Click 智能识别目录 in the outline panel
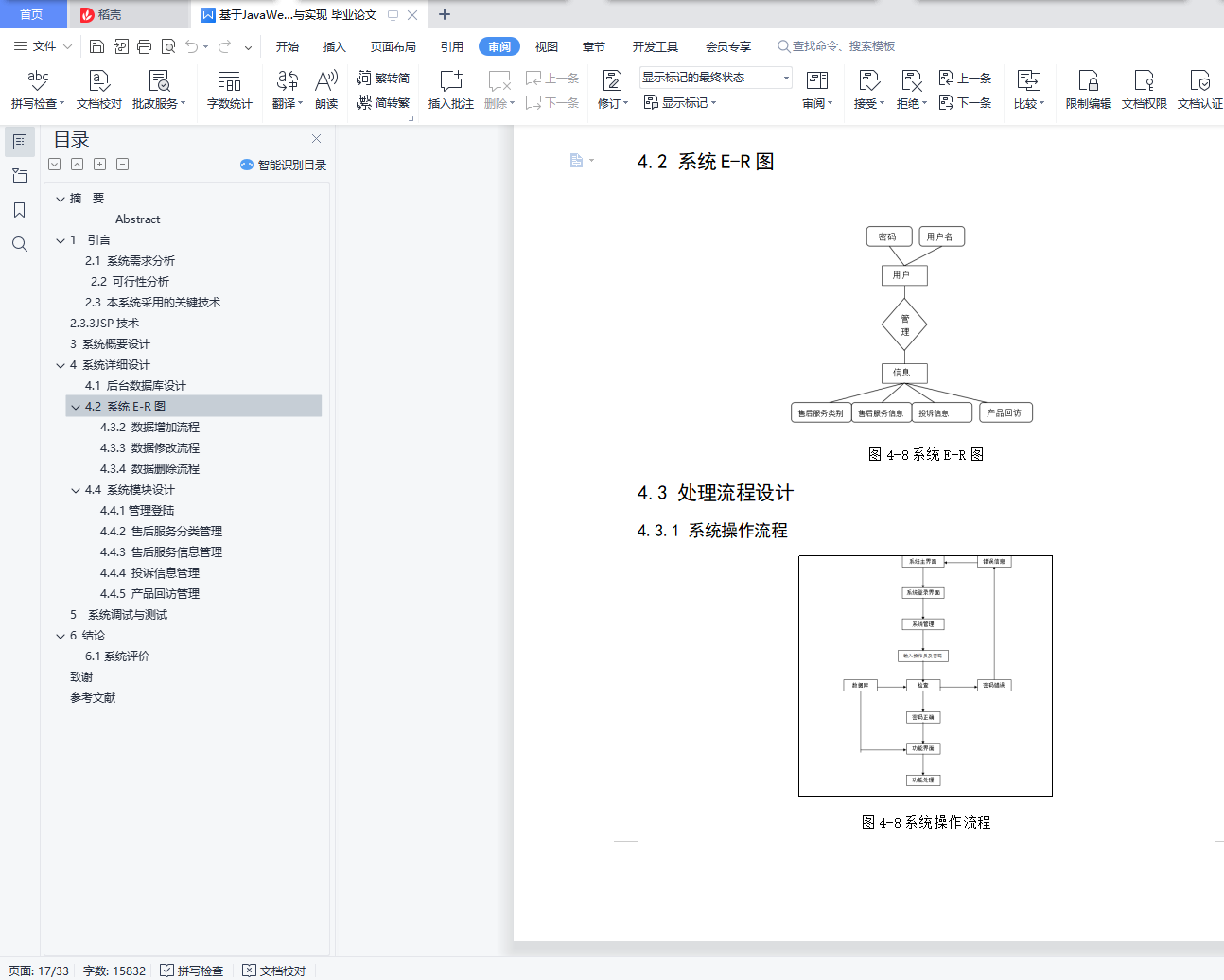1224x980 pixels. click(x=284, y=165)
